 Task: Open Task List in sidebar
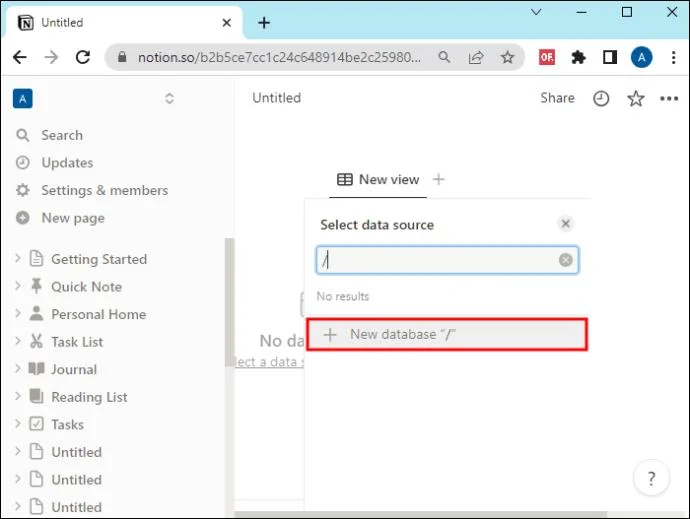point(77,342)
